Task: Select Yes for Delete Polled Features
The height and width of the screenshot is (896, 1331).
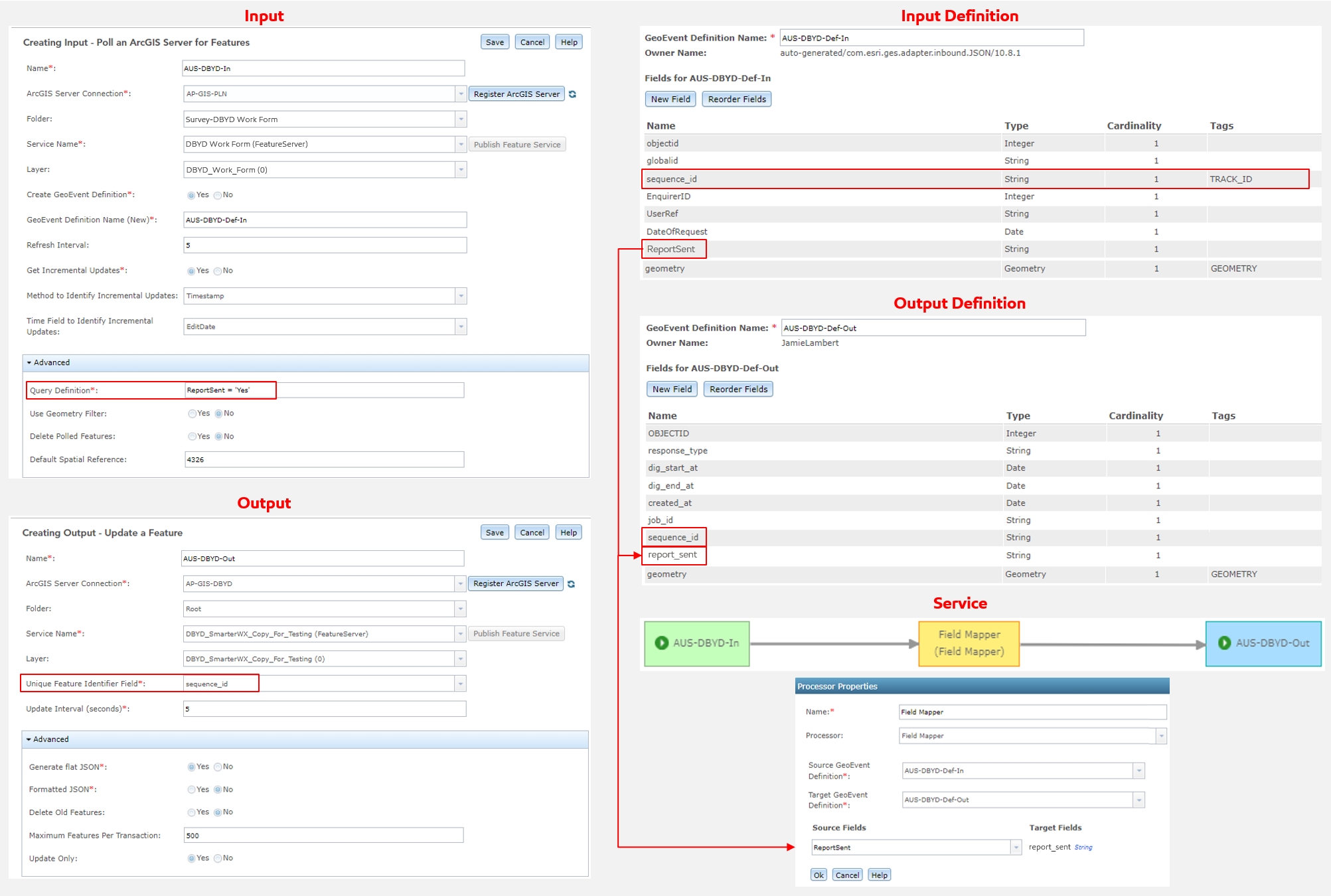Action: point(192,437)
